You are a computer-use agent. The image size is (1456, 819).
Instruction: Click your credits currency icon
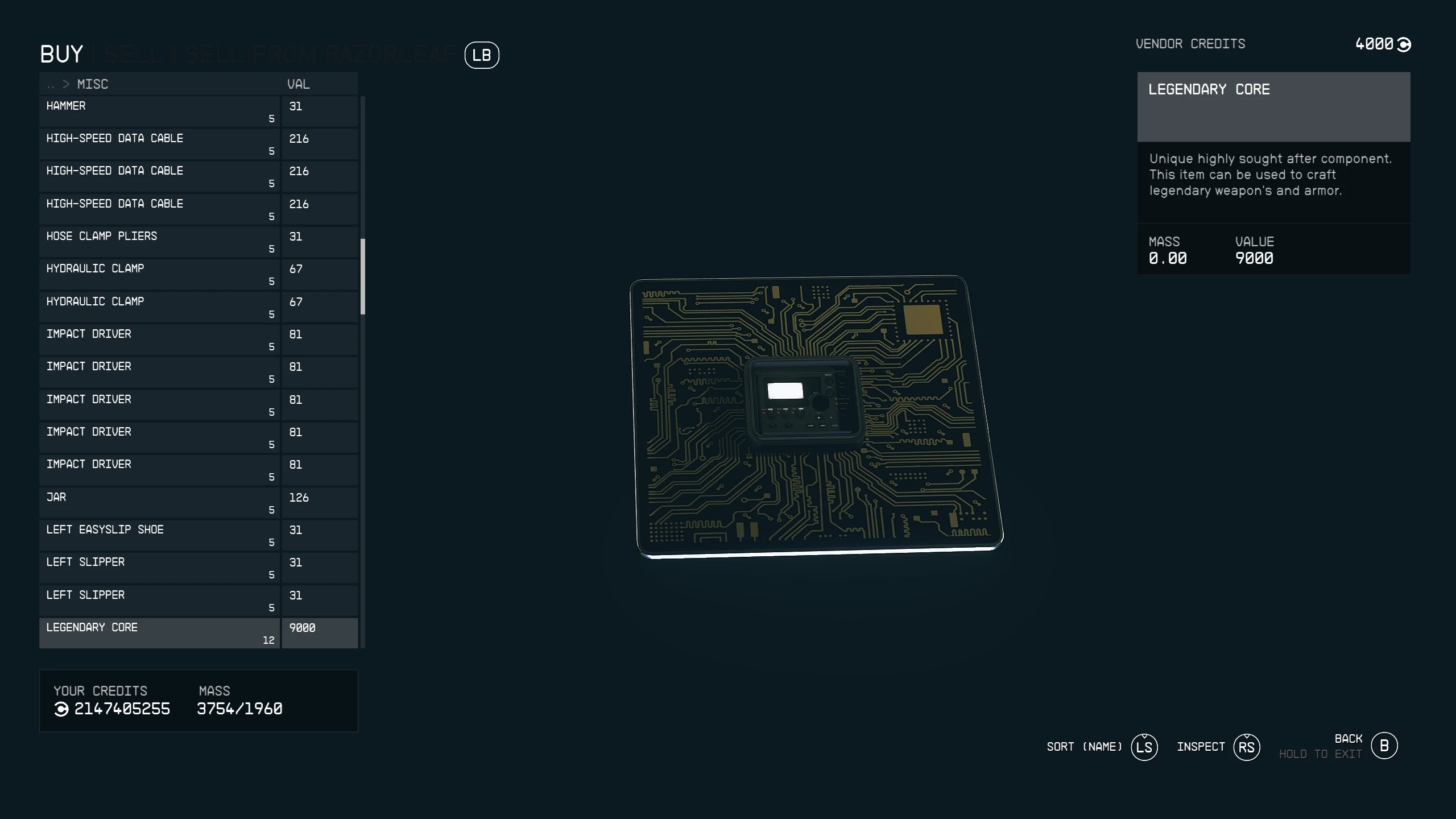[x=61, y=709]
